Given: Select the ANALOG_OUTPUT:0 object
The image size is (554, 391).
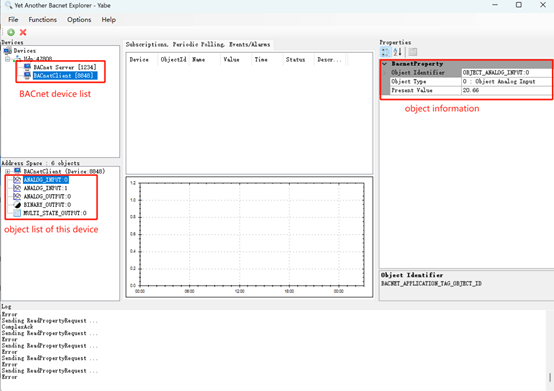Looking at the screenshot, I should [47, 196].
